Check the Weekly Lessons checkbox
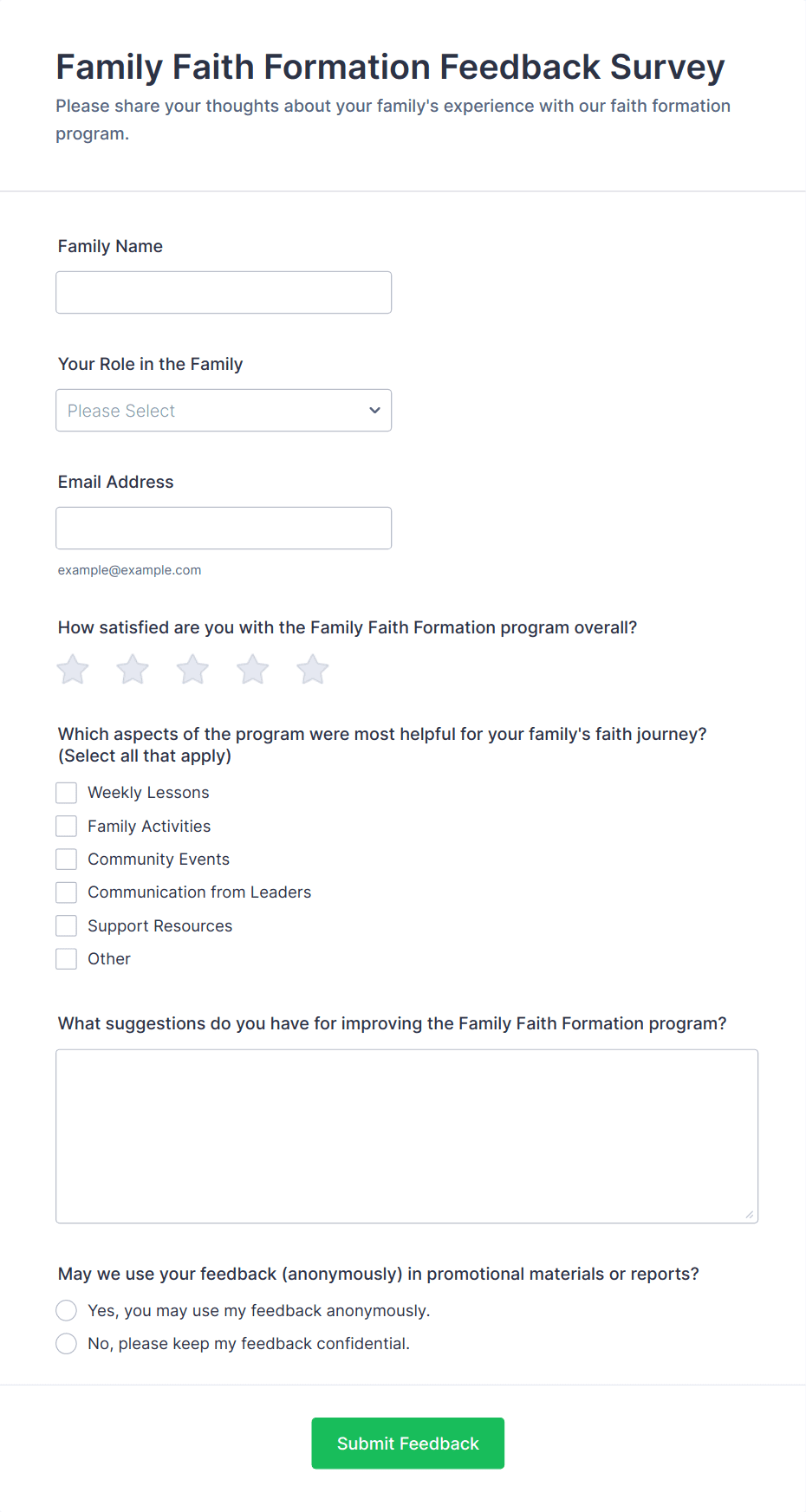The image size is (806, 1512). [67, 793]
